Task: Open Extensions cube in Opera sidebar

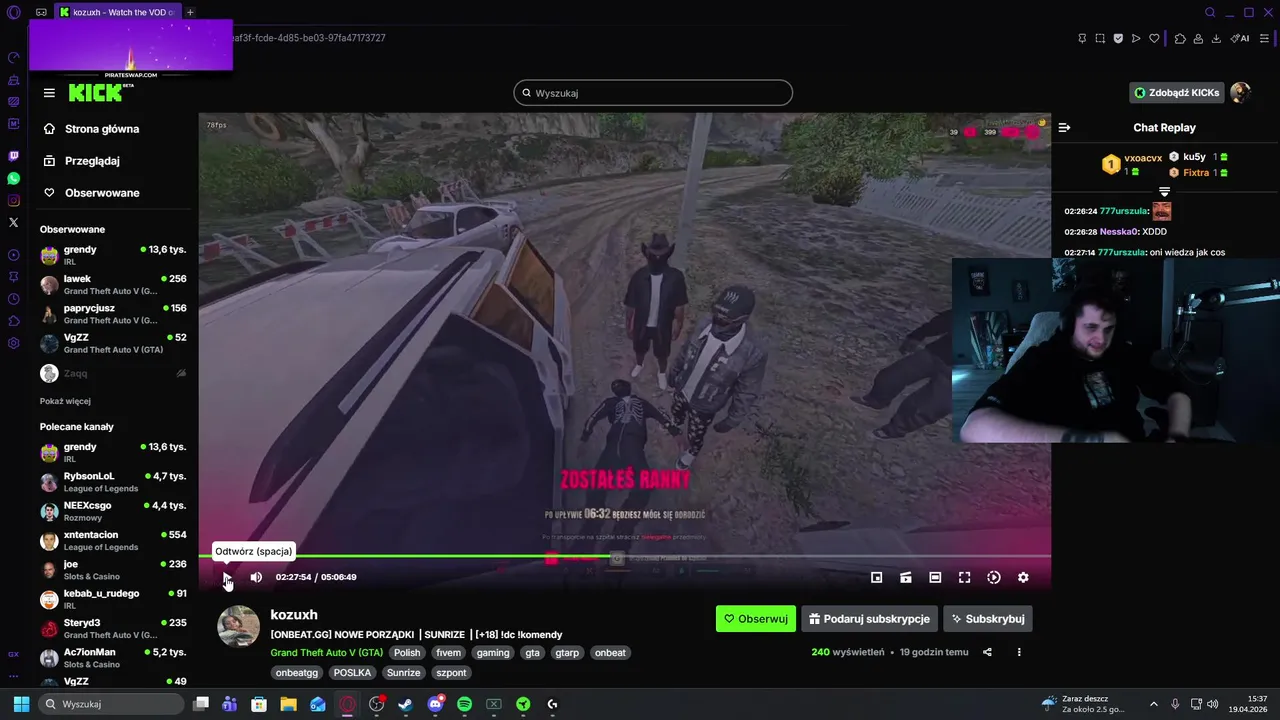Action: (13, 321)
